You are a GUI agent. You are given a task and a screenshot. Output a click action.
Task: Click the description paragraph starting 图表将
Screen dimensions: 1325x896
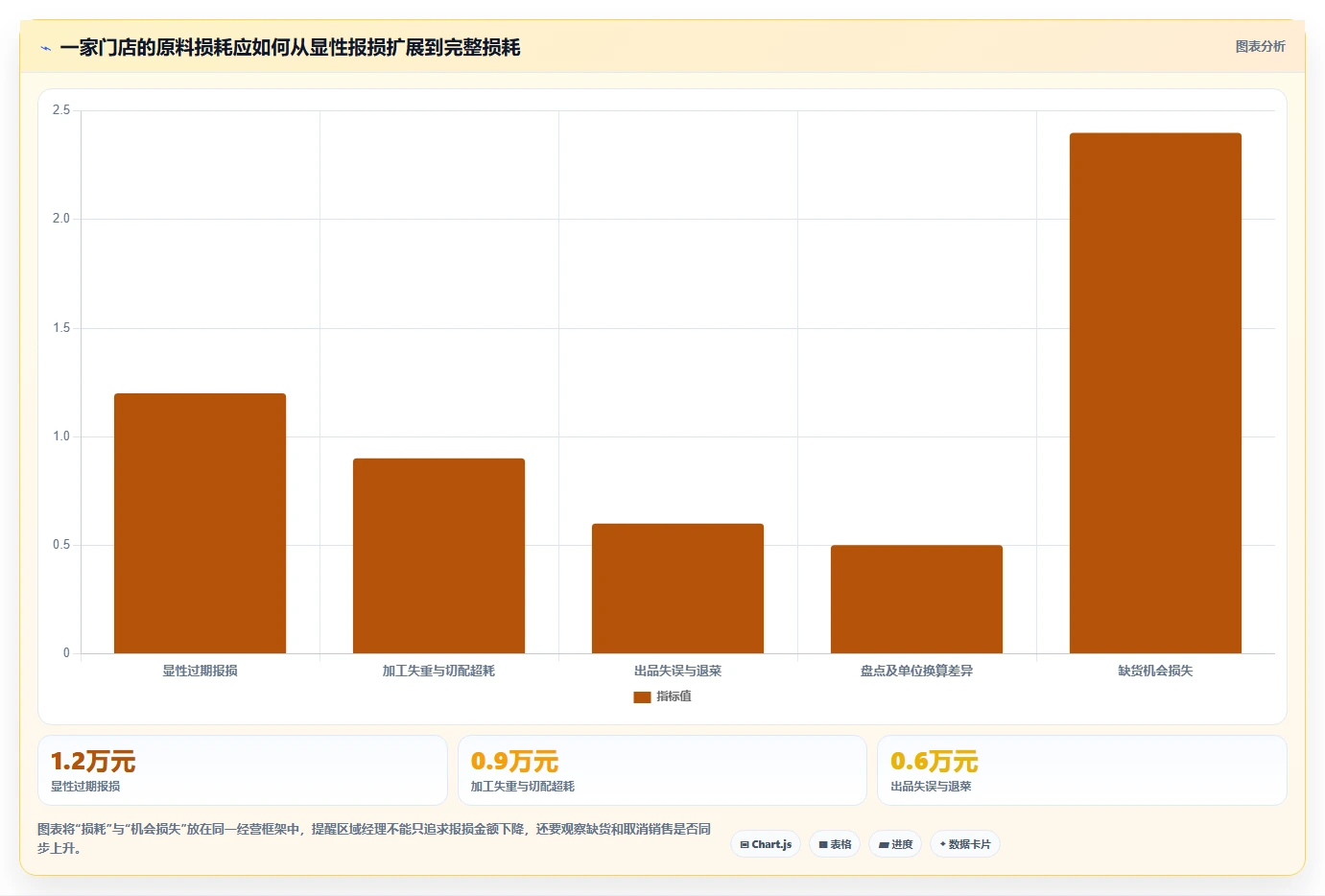click(374, 838)
